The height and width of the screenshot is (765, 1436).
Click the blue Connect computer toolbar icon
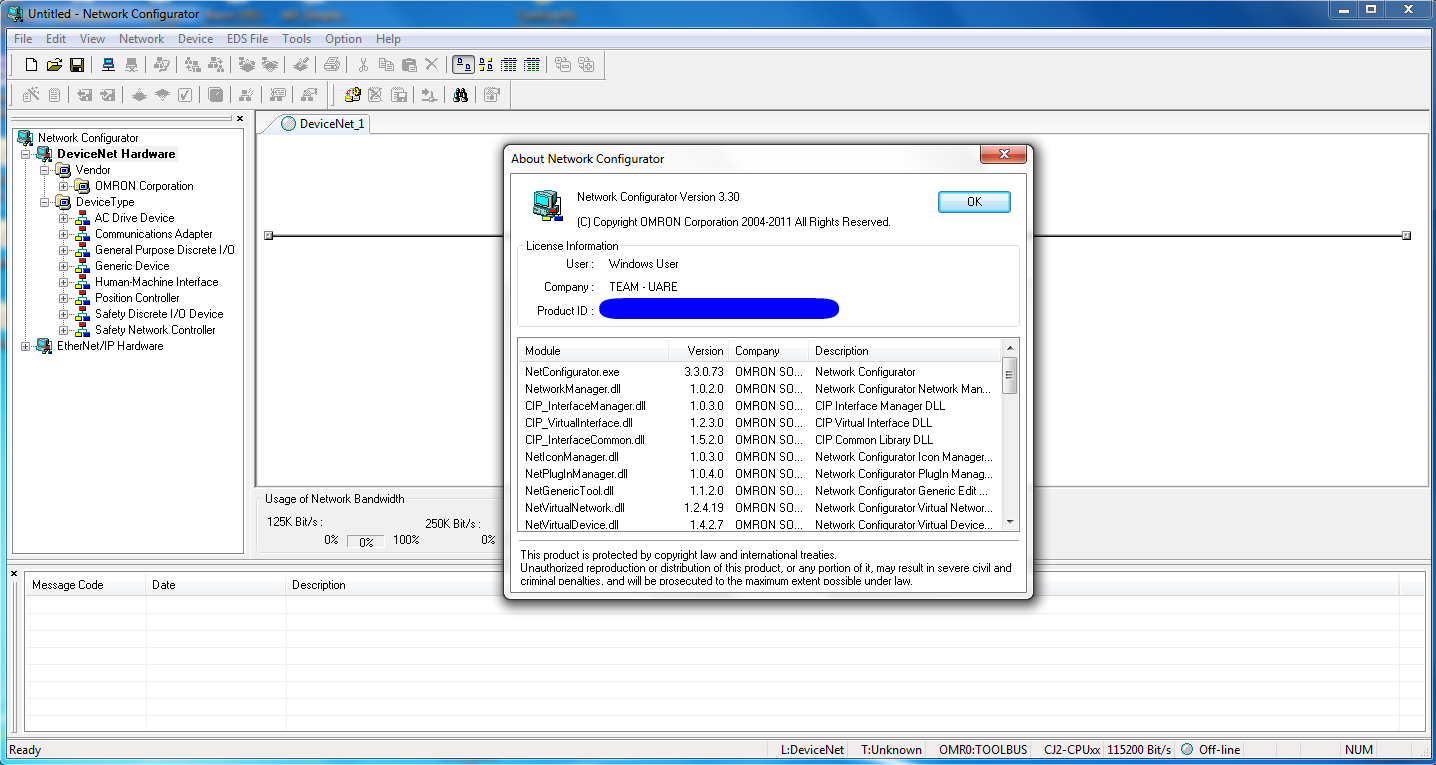pyautogui.click(x=108, y=65)
